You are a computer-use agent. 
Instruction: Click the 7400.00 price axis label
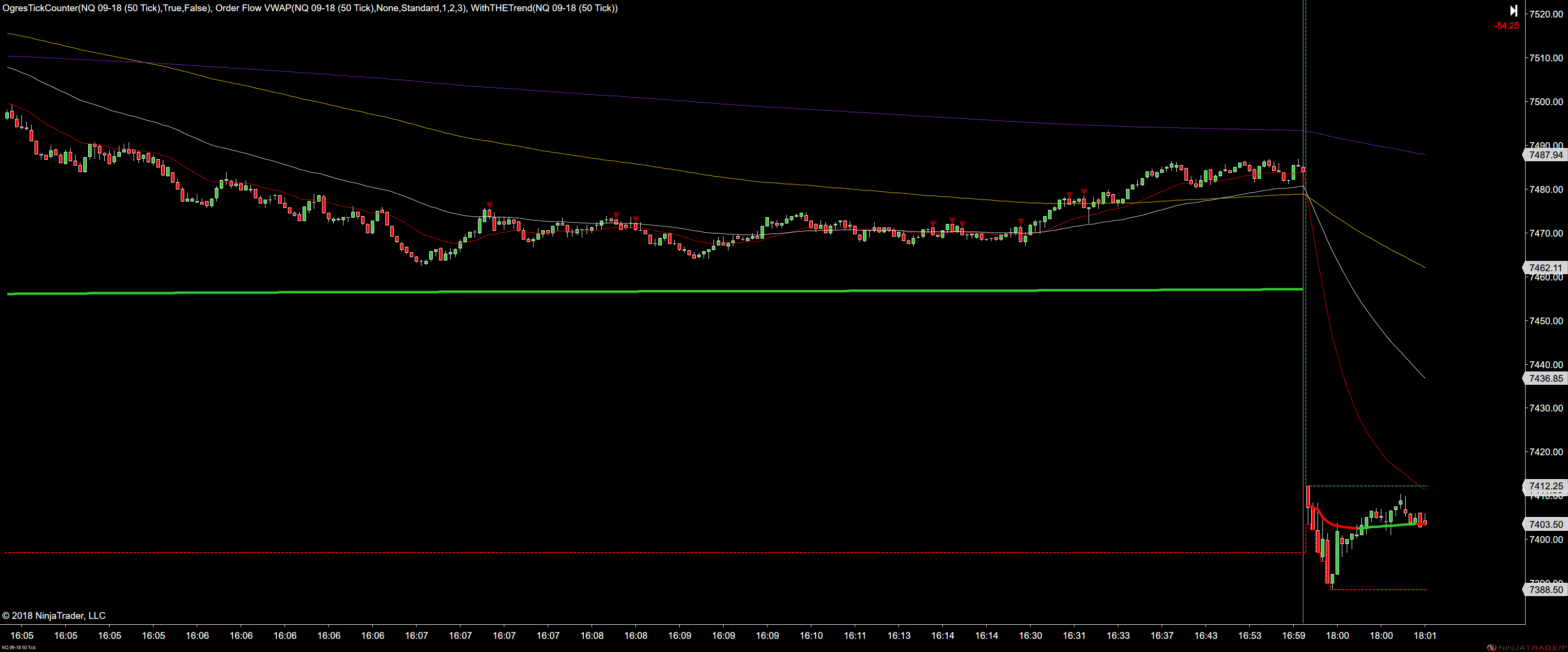[1546, 540]
